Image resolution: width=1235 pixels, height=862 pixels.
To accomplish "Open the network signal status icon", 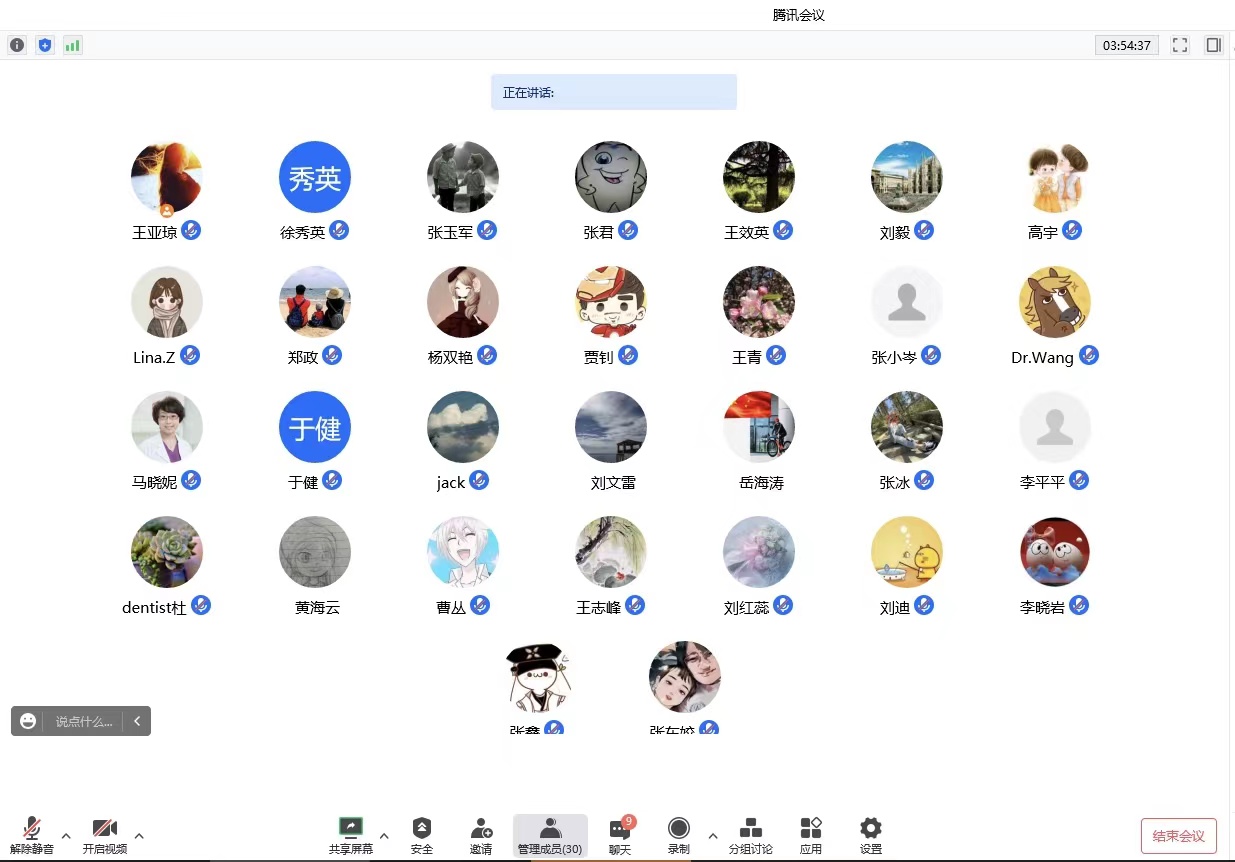I will (x=72, y=45).
